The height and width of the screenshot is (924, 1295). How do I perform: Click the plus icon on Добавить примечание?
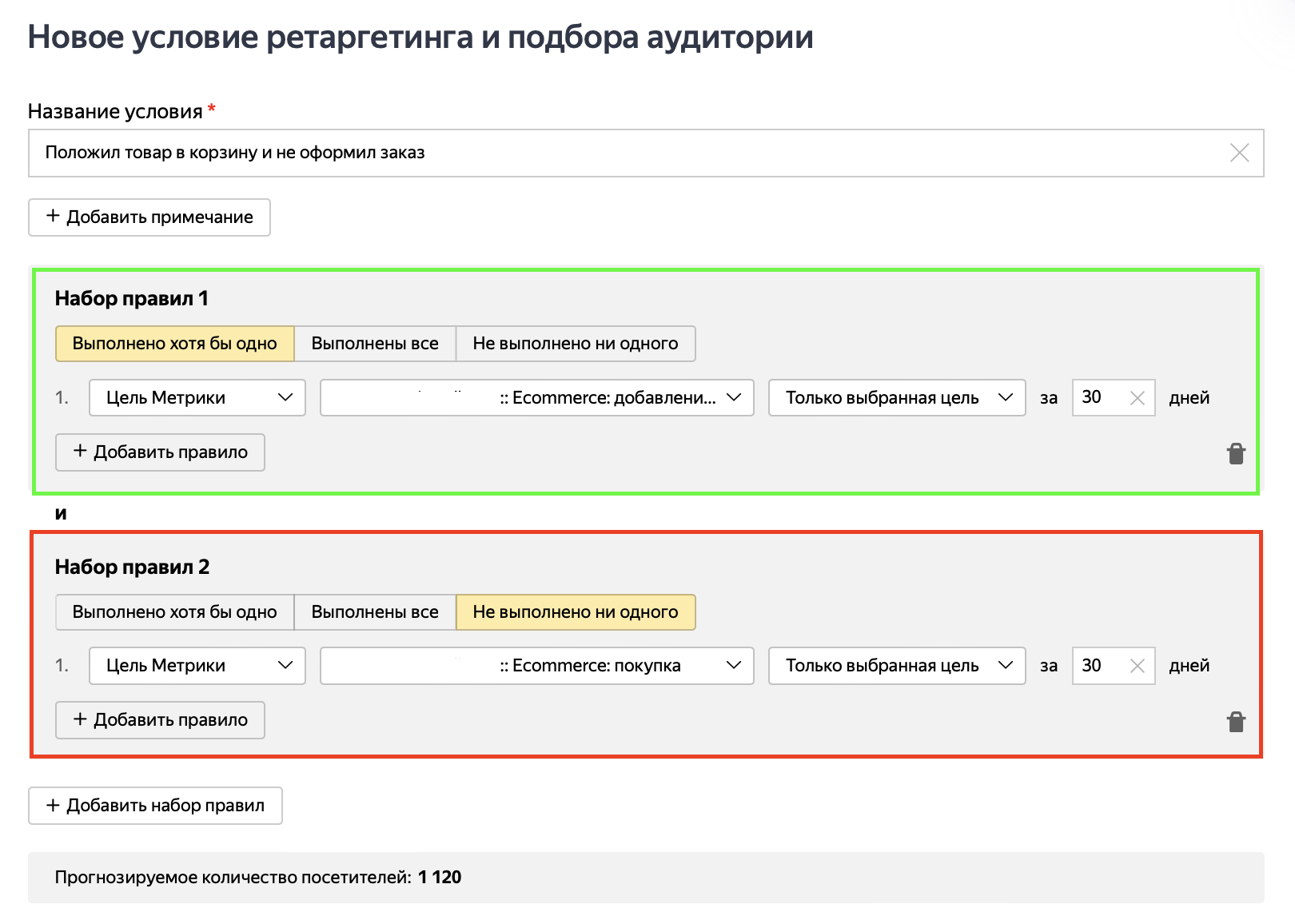click(53, 217)
